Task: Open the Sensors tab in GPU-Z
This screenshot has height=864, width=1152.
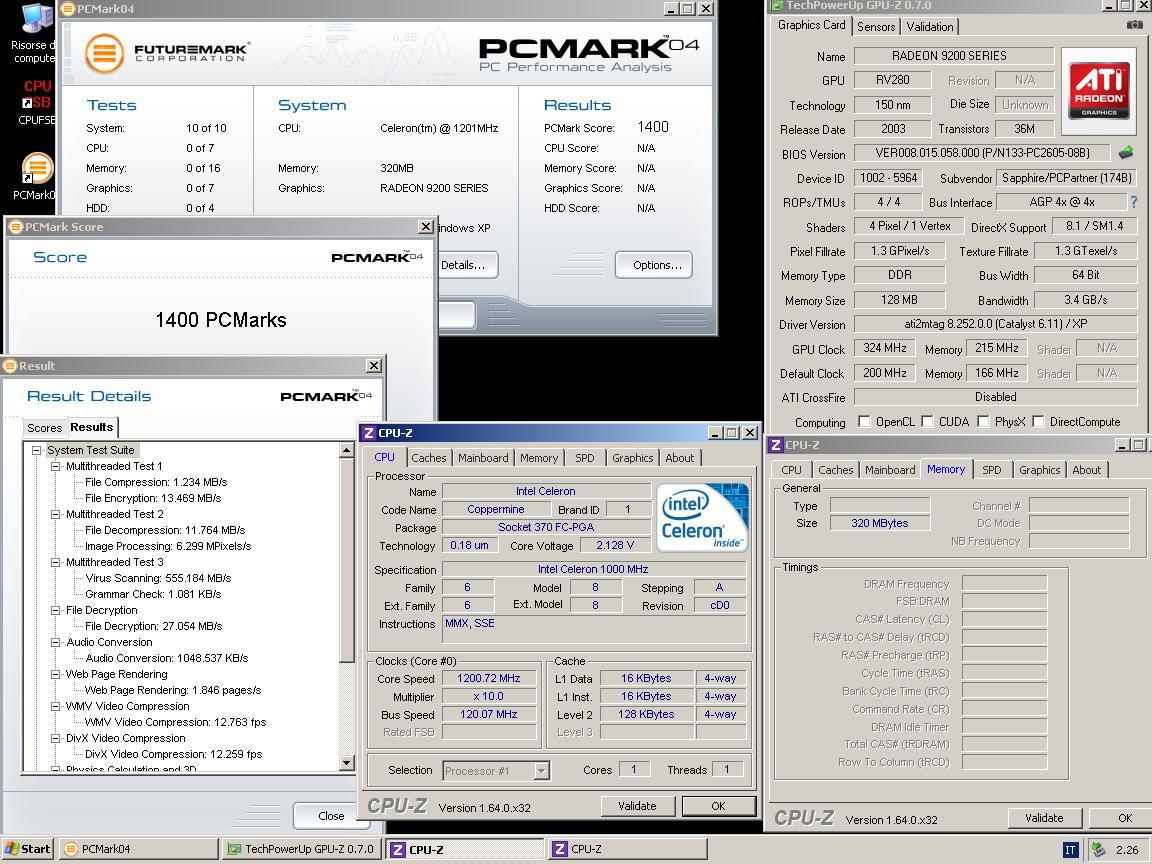Action: point(876,26)
